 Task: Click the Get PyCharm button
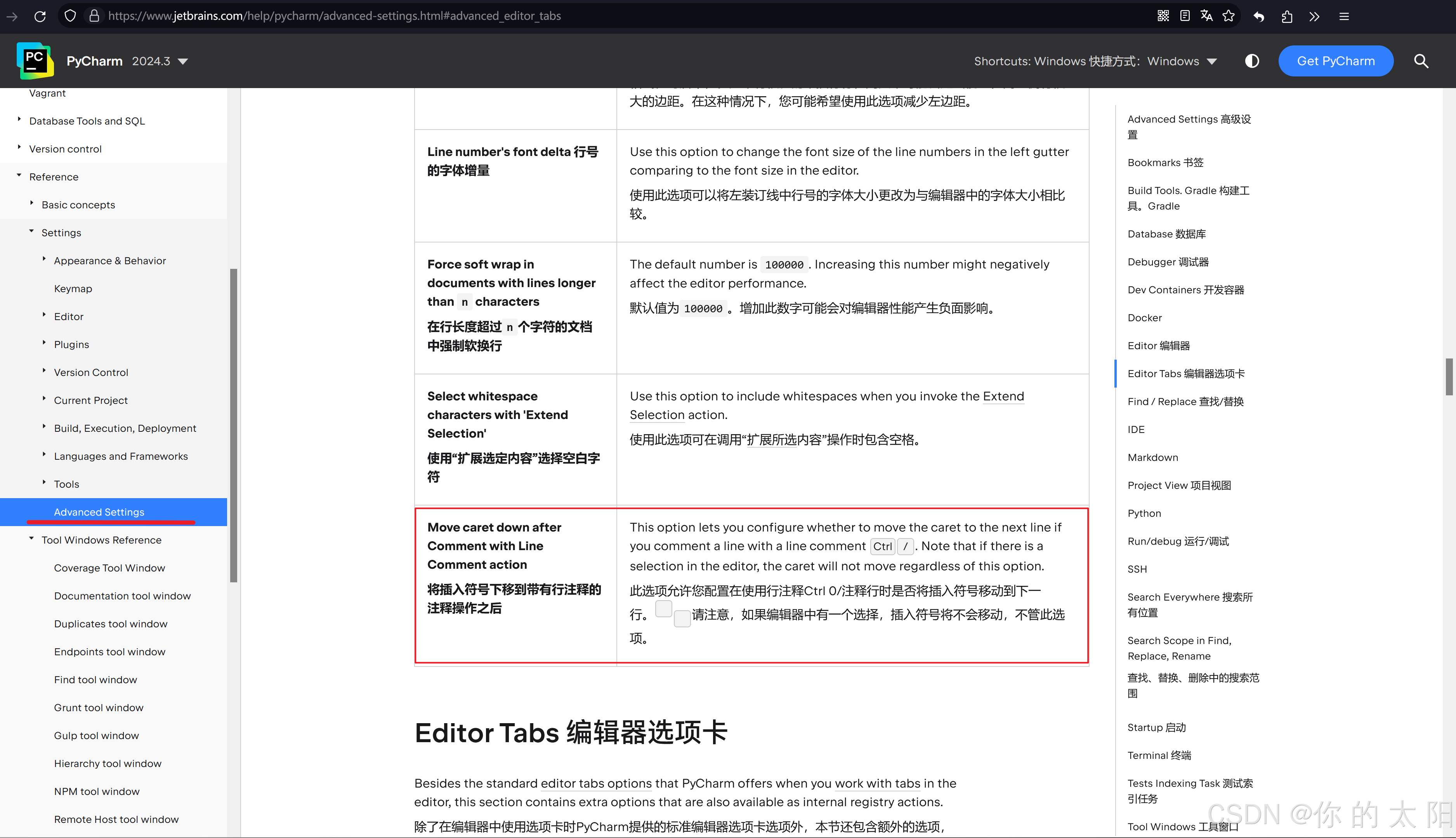(x=1335, y=61)
